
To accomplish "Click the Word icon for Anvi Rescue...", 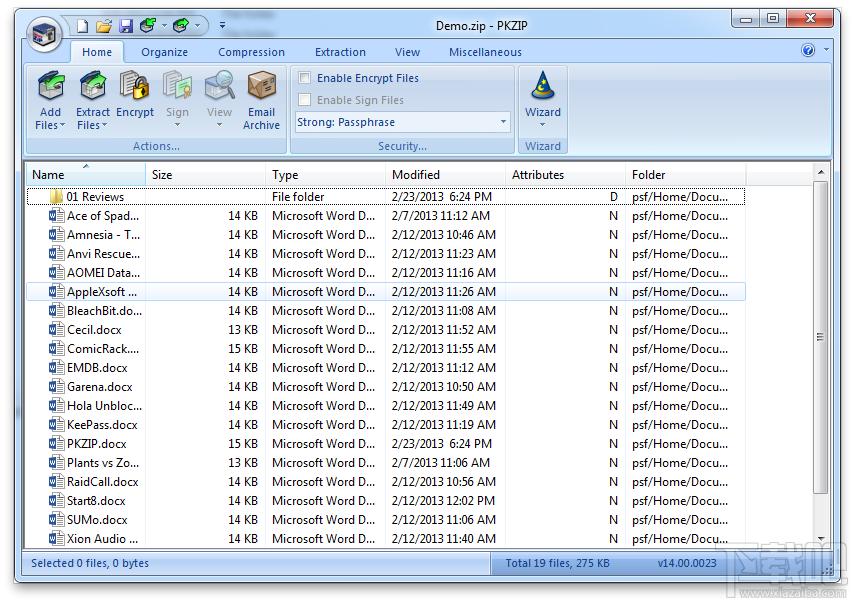I will point(56,254).
